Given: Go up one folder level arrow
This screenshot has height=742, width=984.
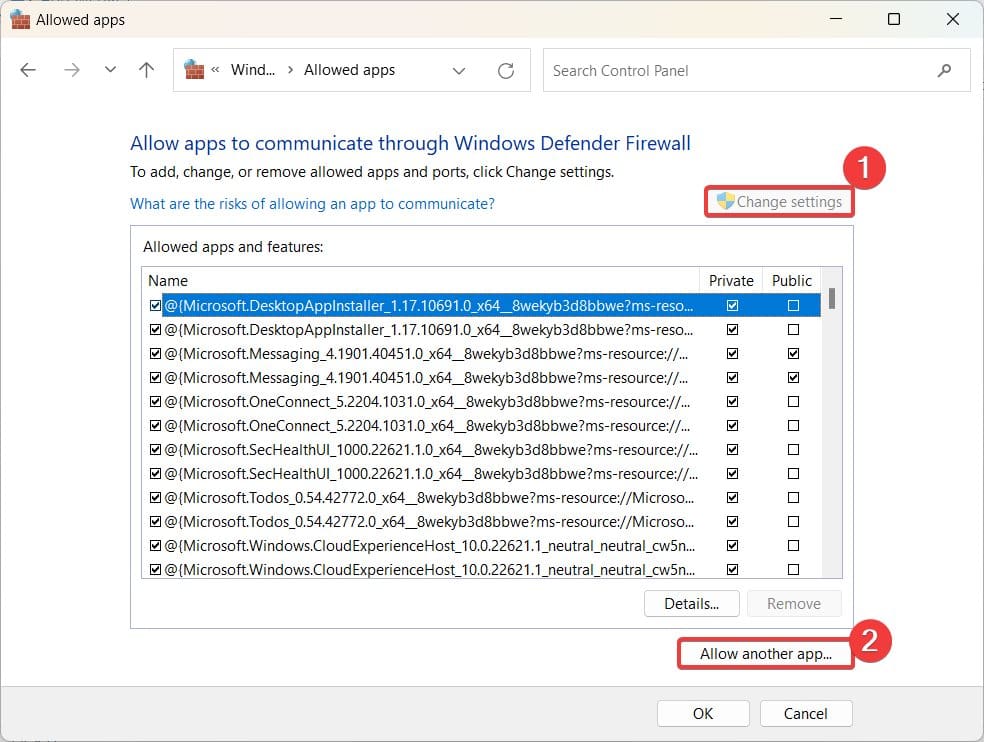Looking at the screenshot, I should click(x=146, y=70).
